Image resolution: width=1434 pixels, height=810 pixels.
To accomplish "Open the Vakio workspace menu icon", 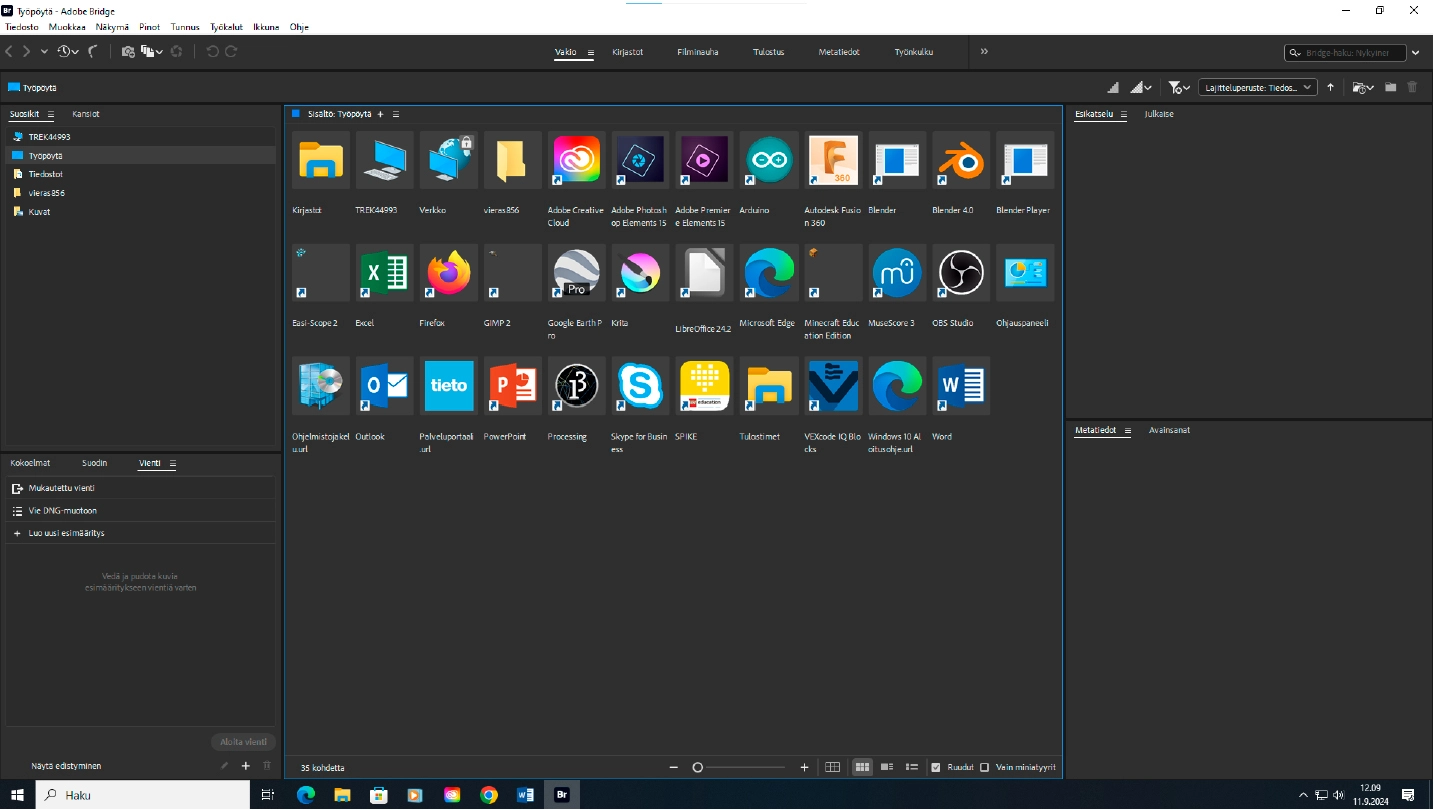I will click(x=590, y=52).
